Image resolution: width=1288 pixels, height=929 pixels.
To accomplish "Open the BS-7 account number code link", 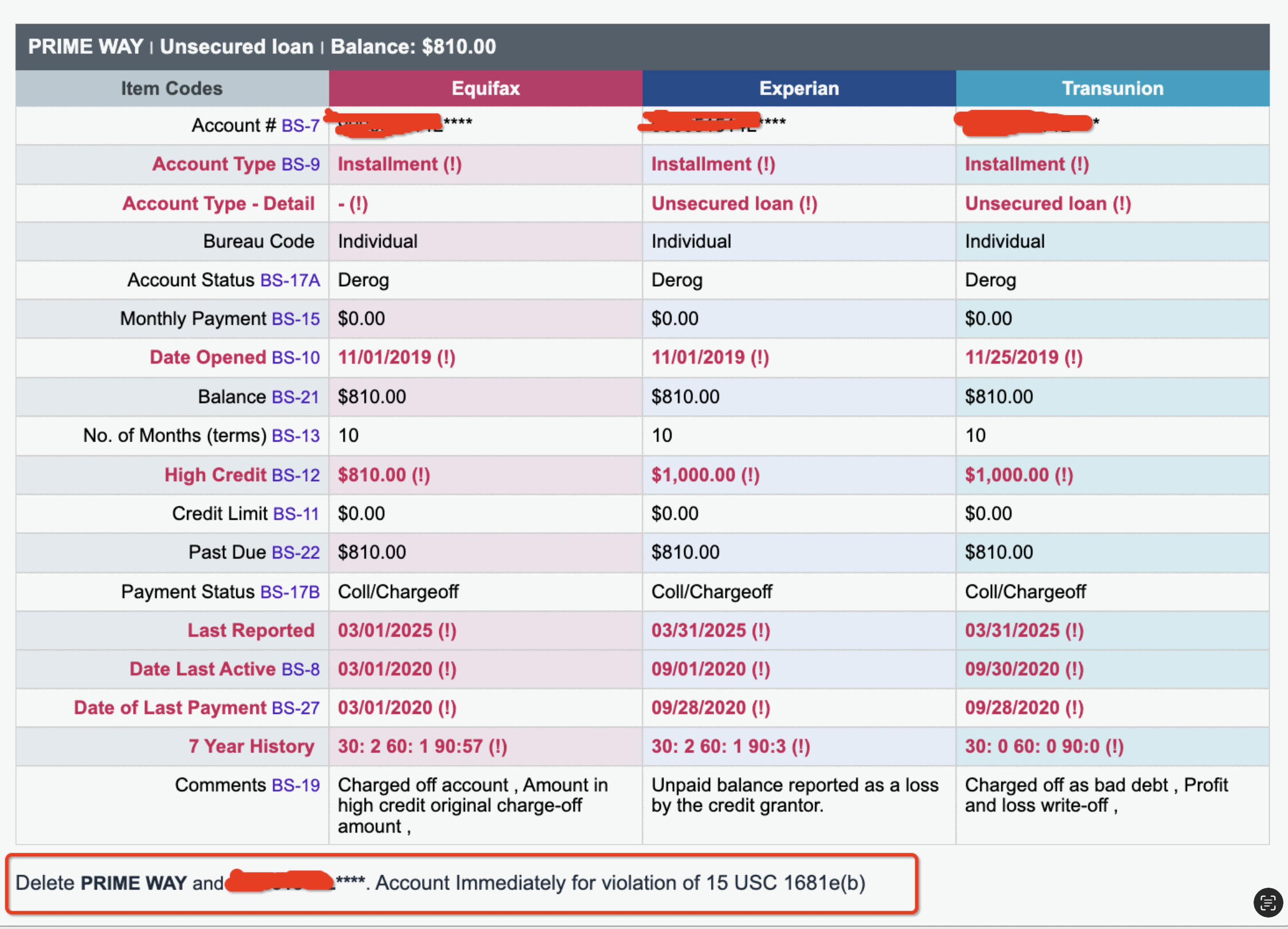I will 300,125.
